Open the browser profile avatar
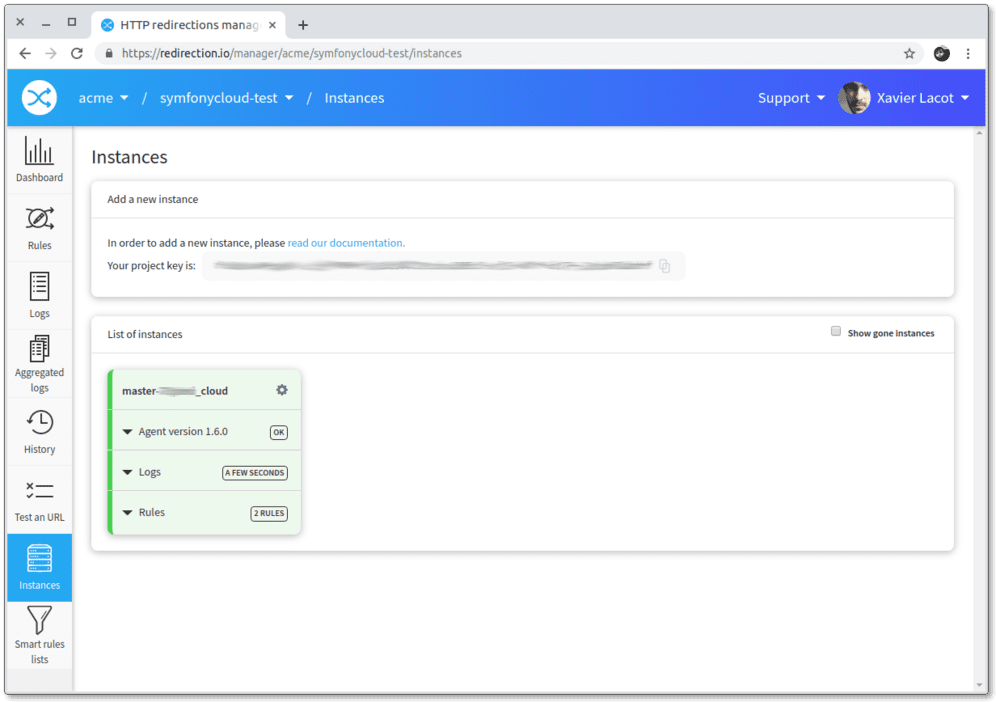 [941, 53]
